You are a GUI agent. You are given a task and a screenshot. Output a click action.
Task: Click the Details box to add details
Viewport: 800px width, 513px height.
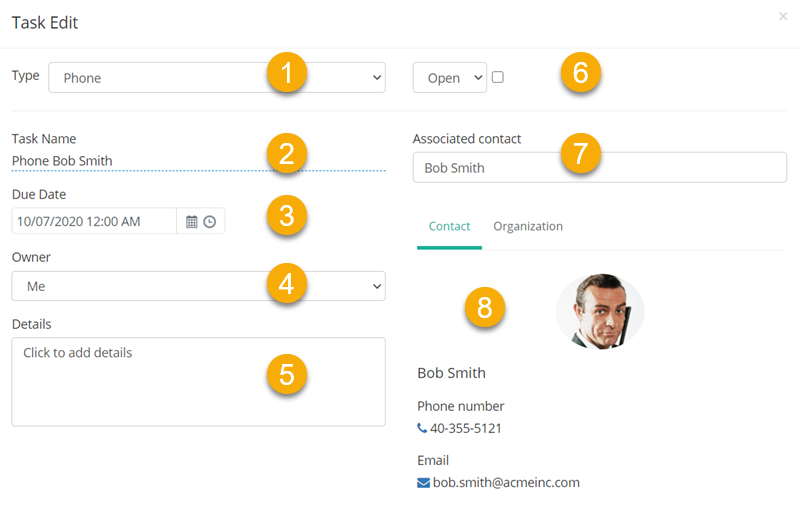point(198,382)
